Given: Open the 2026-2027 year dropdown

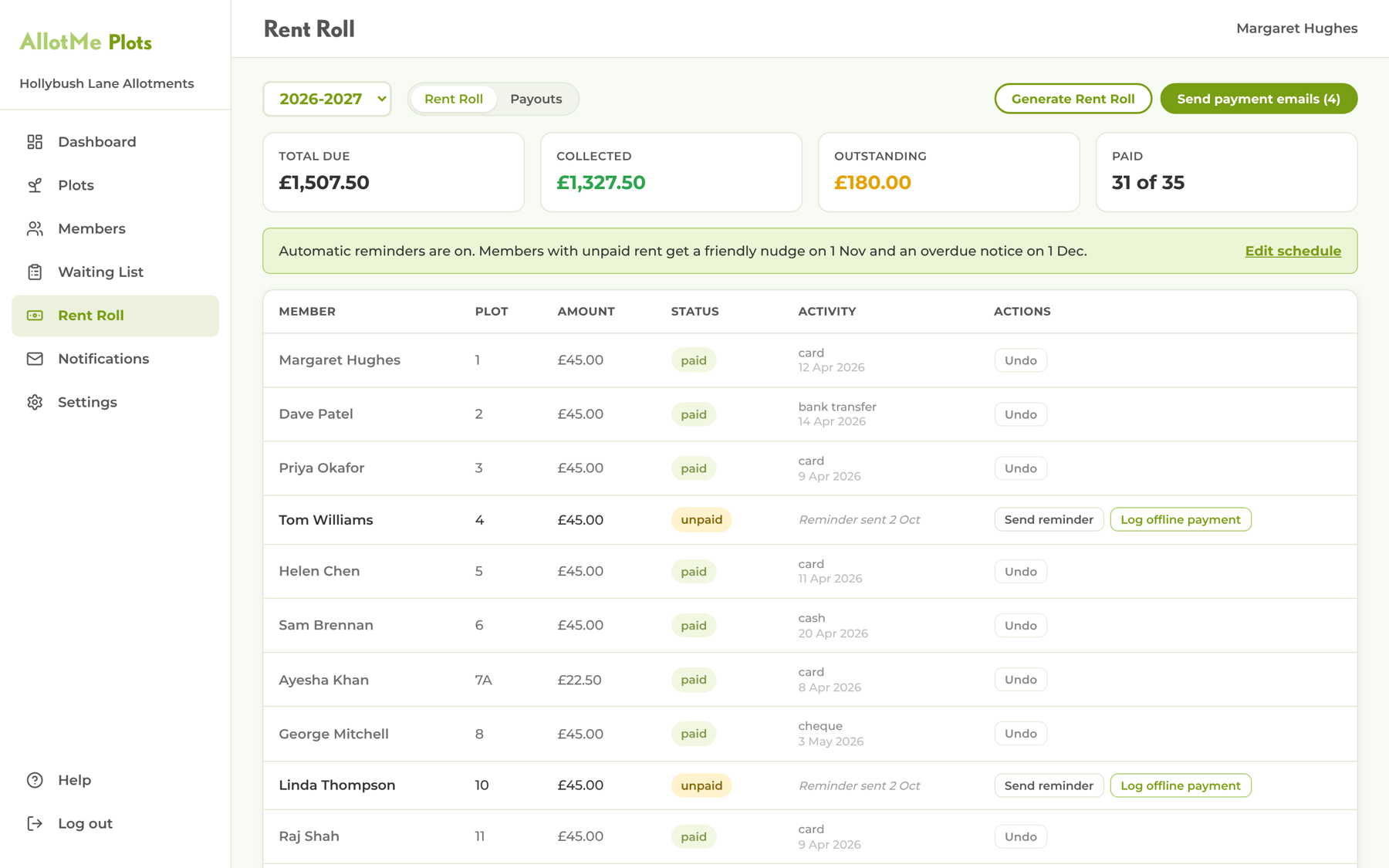Looking at the screenshot, I should pyautogui.click(x=327, y=99).
